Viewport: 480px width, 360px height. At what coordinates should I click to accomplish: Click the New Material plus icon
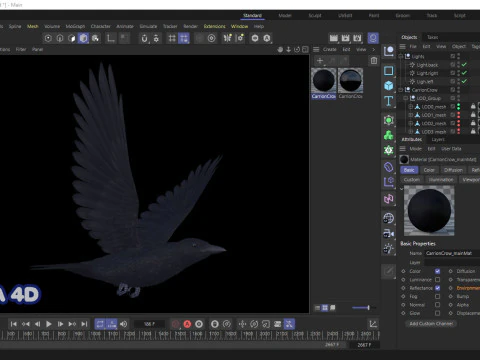click(320, 61)
